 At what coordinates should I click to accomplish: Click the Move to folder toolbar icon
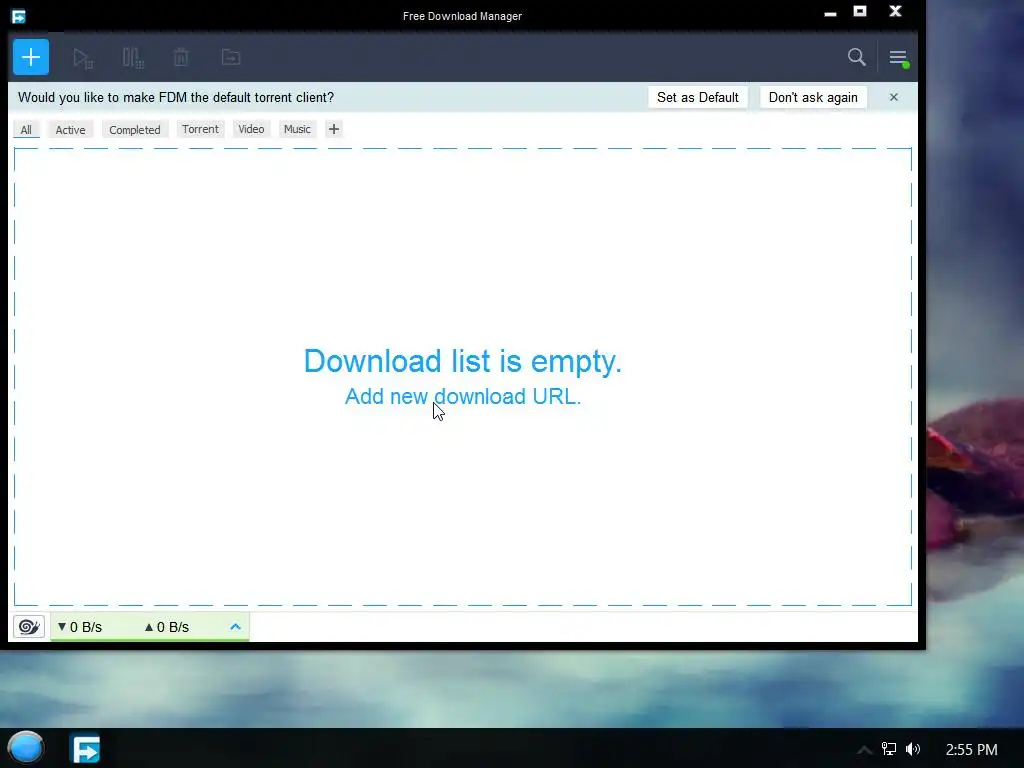pos(231,57)
